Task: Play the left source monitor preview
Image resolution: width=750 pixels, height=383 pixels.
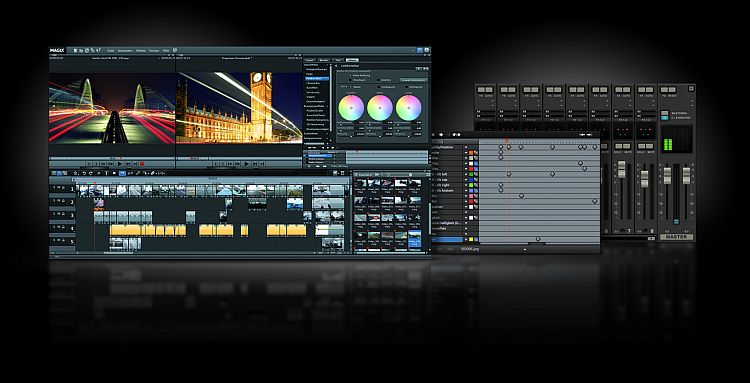Action: (x=120, y=164)
